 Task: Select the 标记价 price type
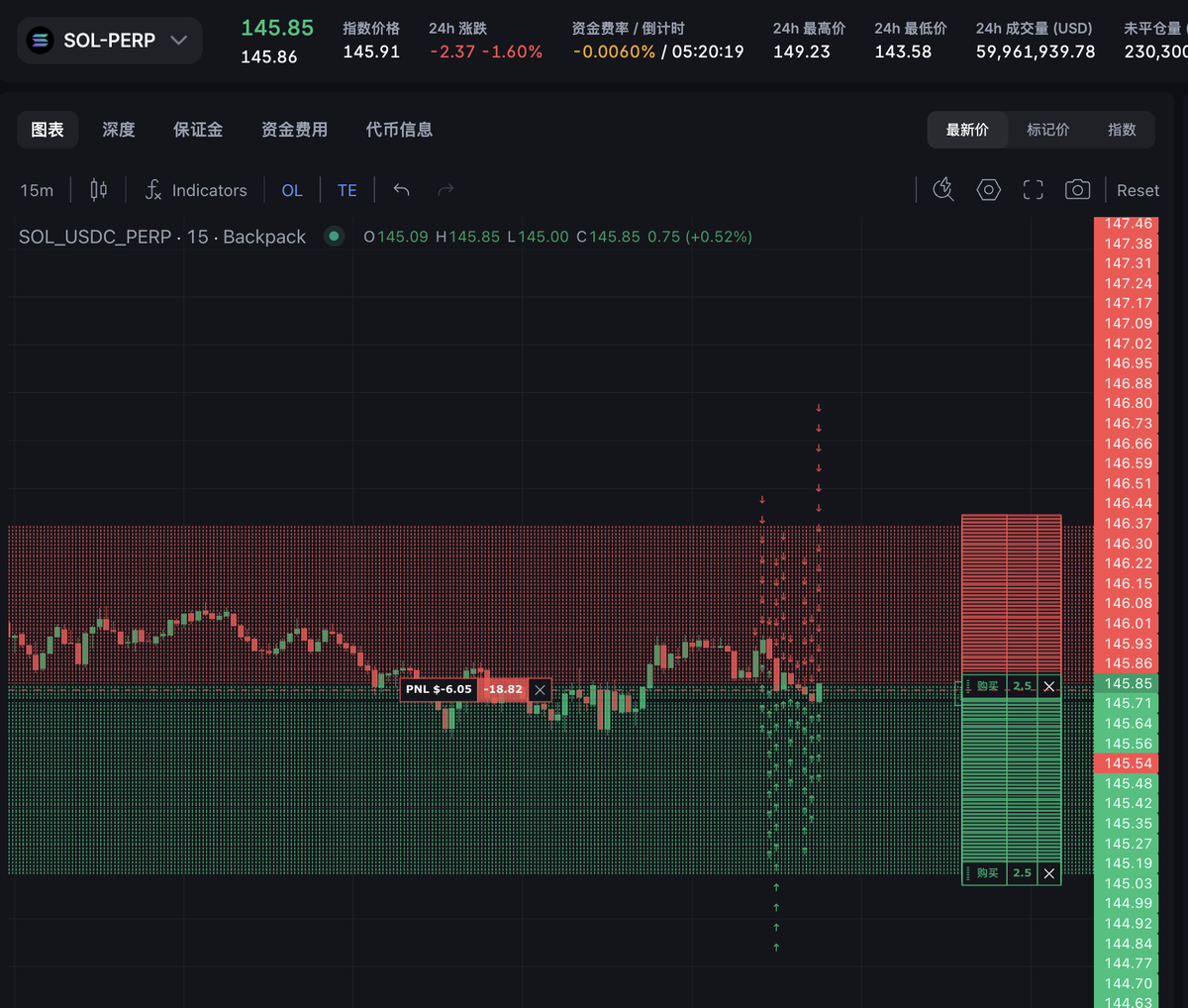pos(1047,130)
